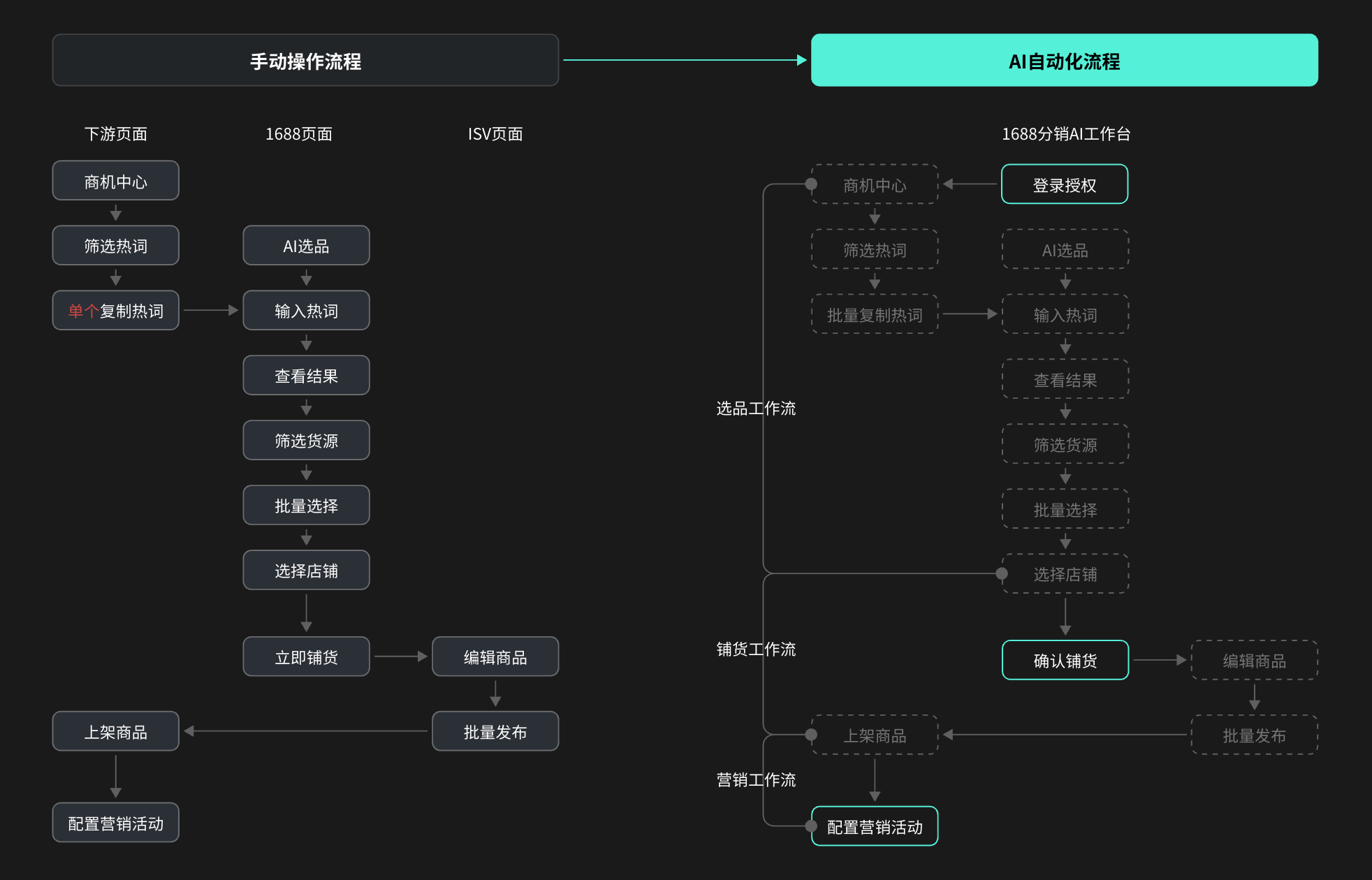Click solid 选择店铺 box in manual flow
This screenshot has height=880, width=1372.
[x=306, y=570]
